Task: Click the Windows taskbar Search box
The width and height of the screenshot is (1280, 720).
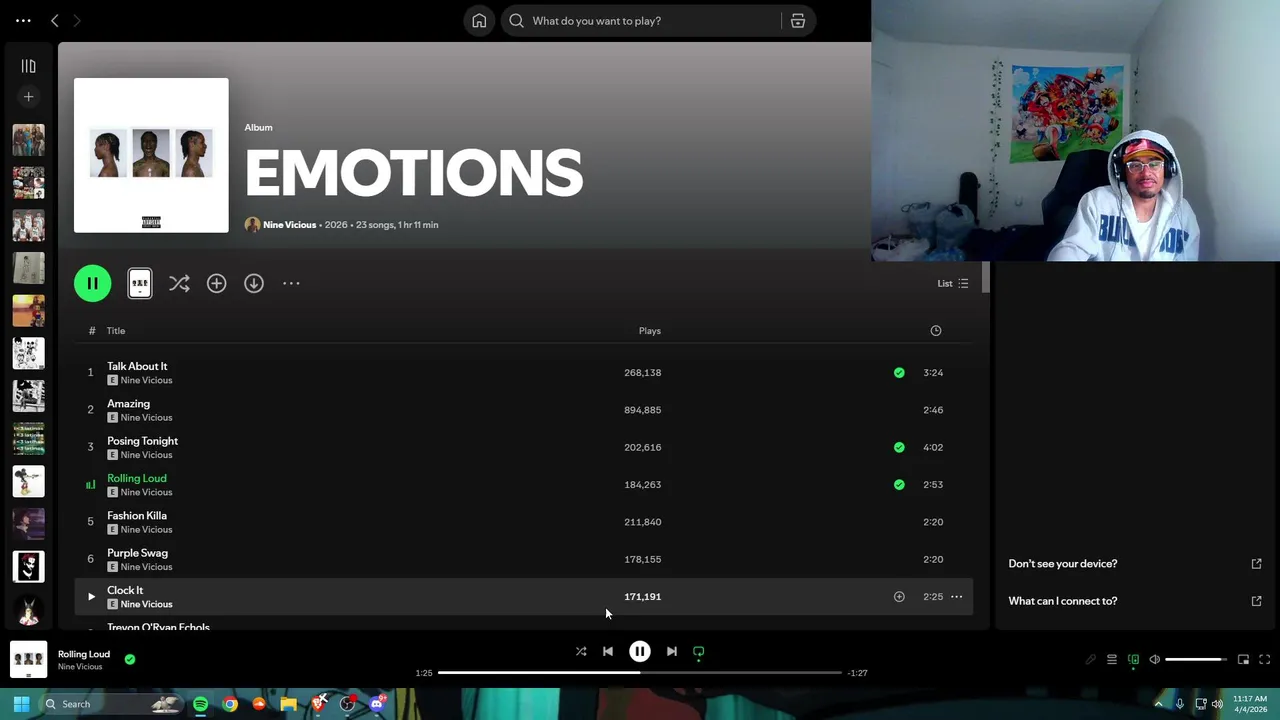Action: tap(111, 704)
